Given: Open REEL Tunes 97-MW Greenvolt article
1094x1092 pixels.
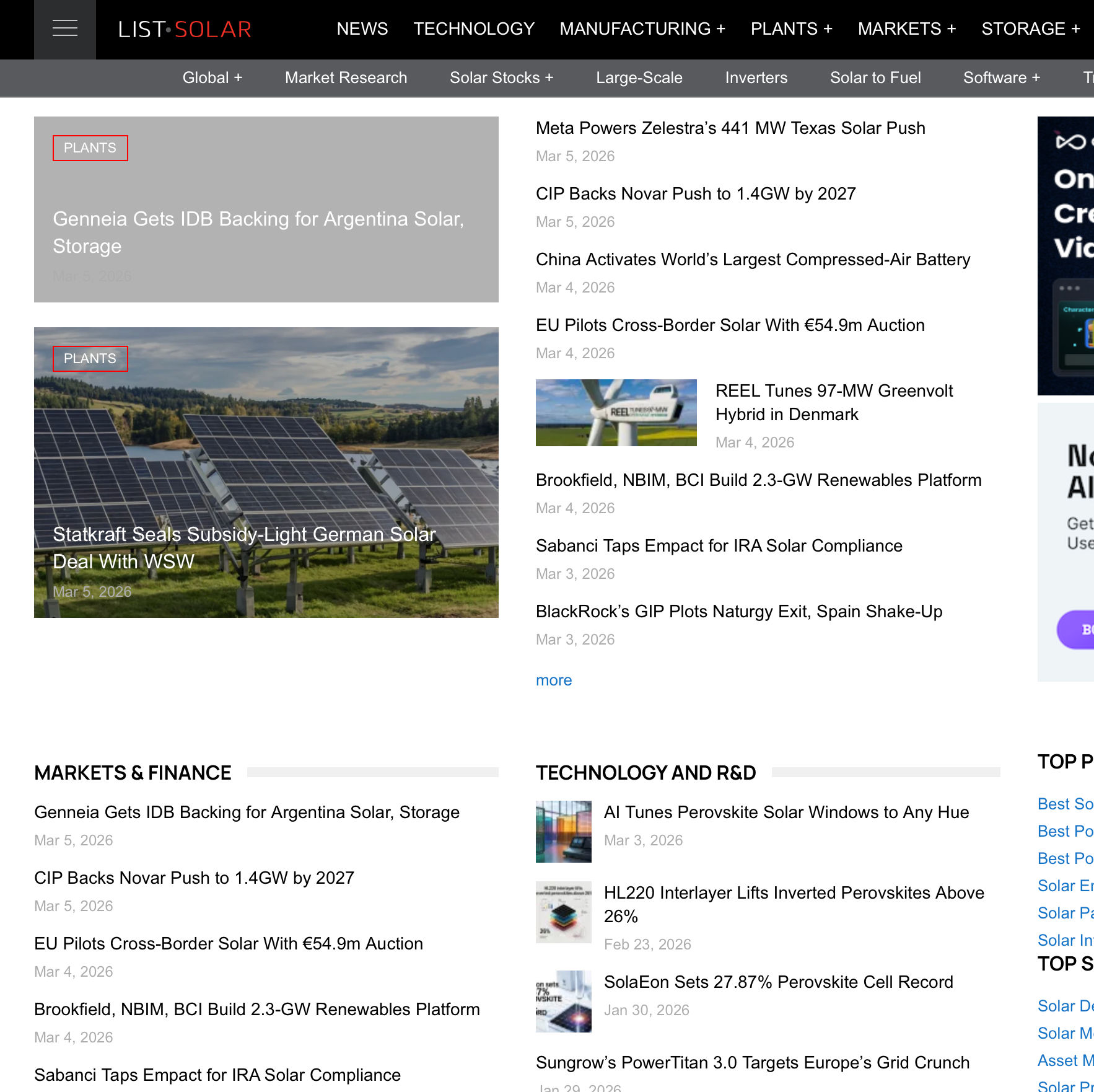Looking at the screenshot, I should coord(834,403).
